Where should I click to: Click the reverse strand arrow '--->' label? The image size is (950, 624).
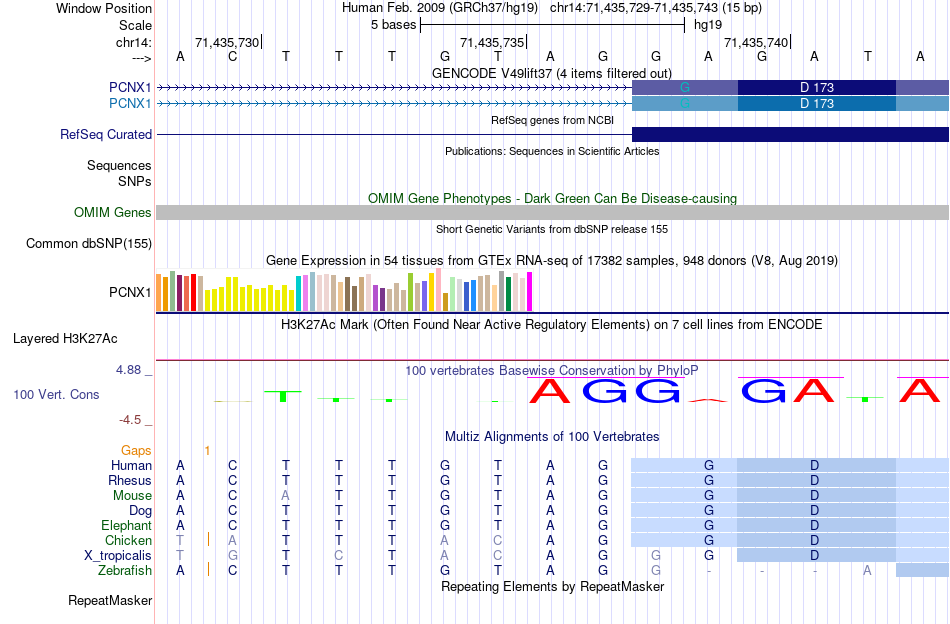click(x=141, y=58)
